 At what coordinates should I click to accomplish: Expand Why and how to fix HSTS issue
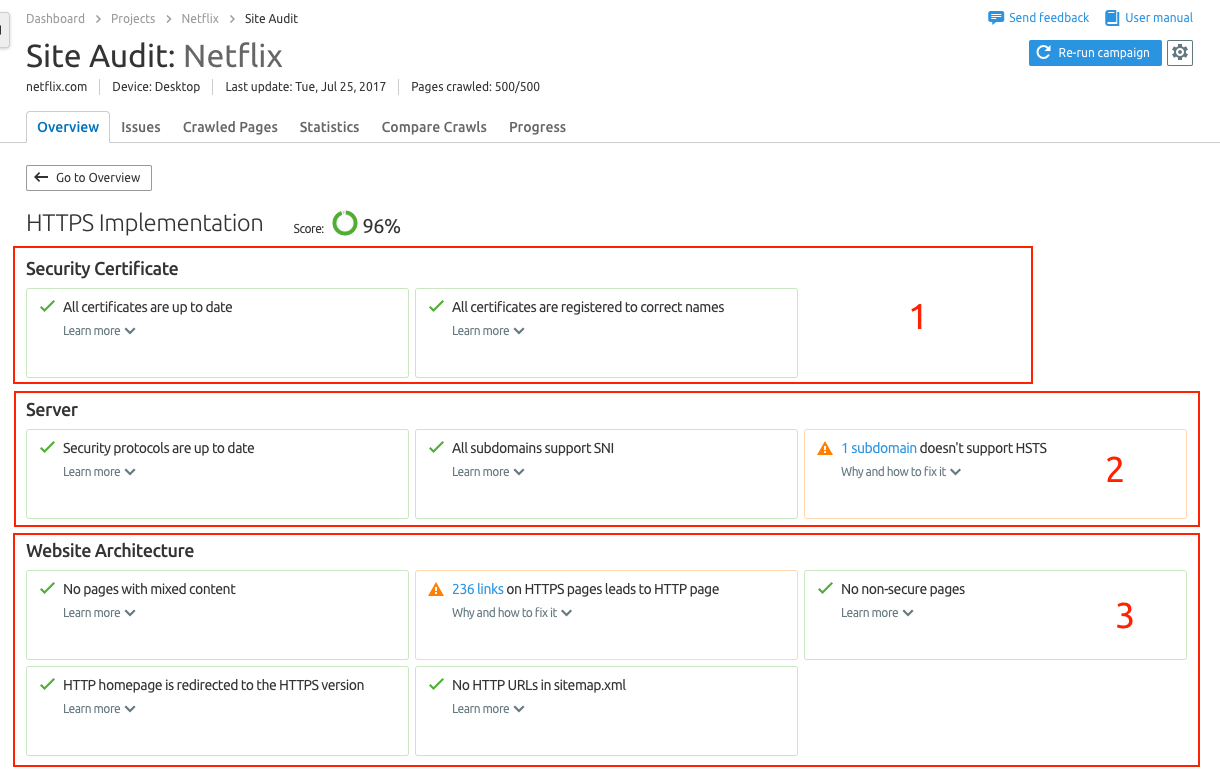[x=901, y=472]
